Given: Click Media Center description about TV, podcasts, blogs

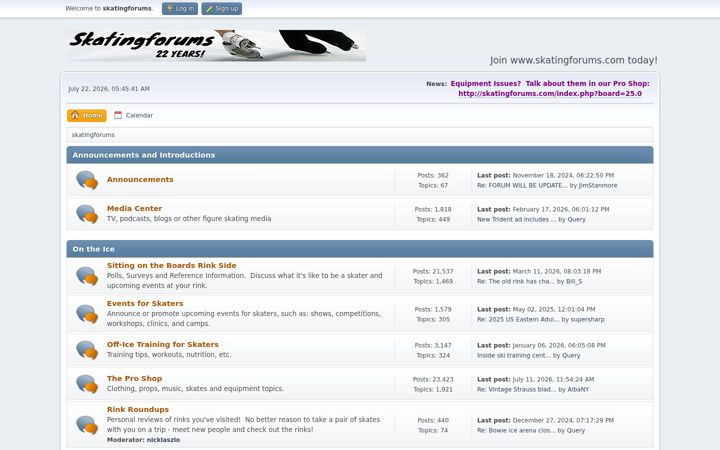Looking at the screenshot, I should 189,219.
